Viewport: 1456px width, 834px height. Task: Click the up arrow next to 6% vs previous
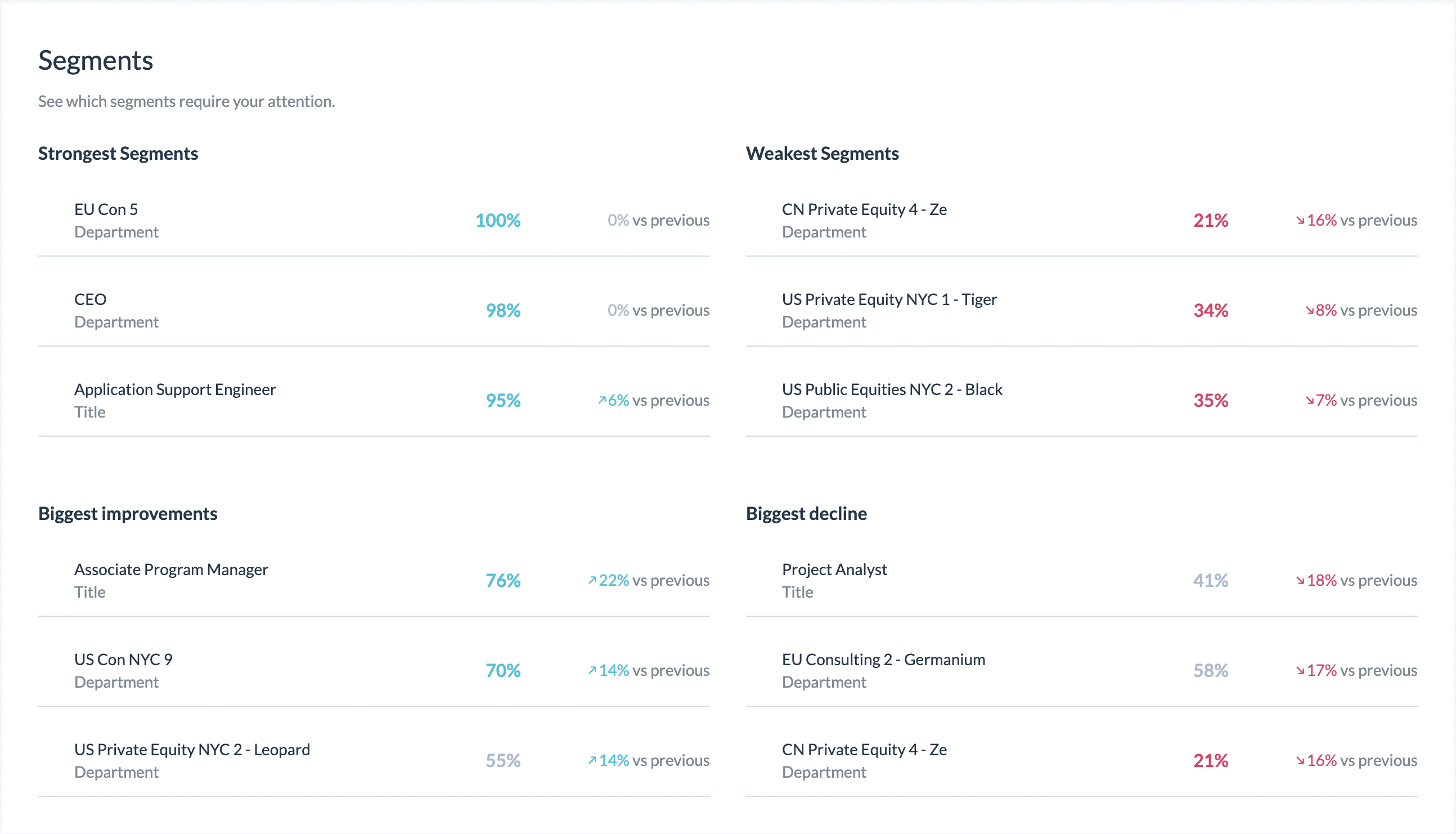[601, 400]
